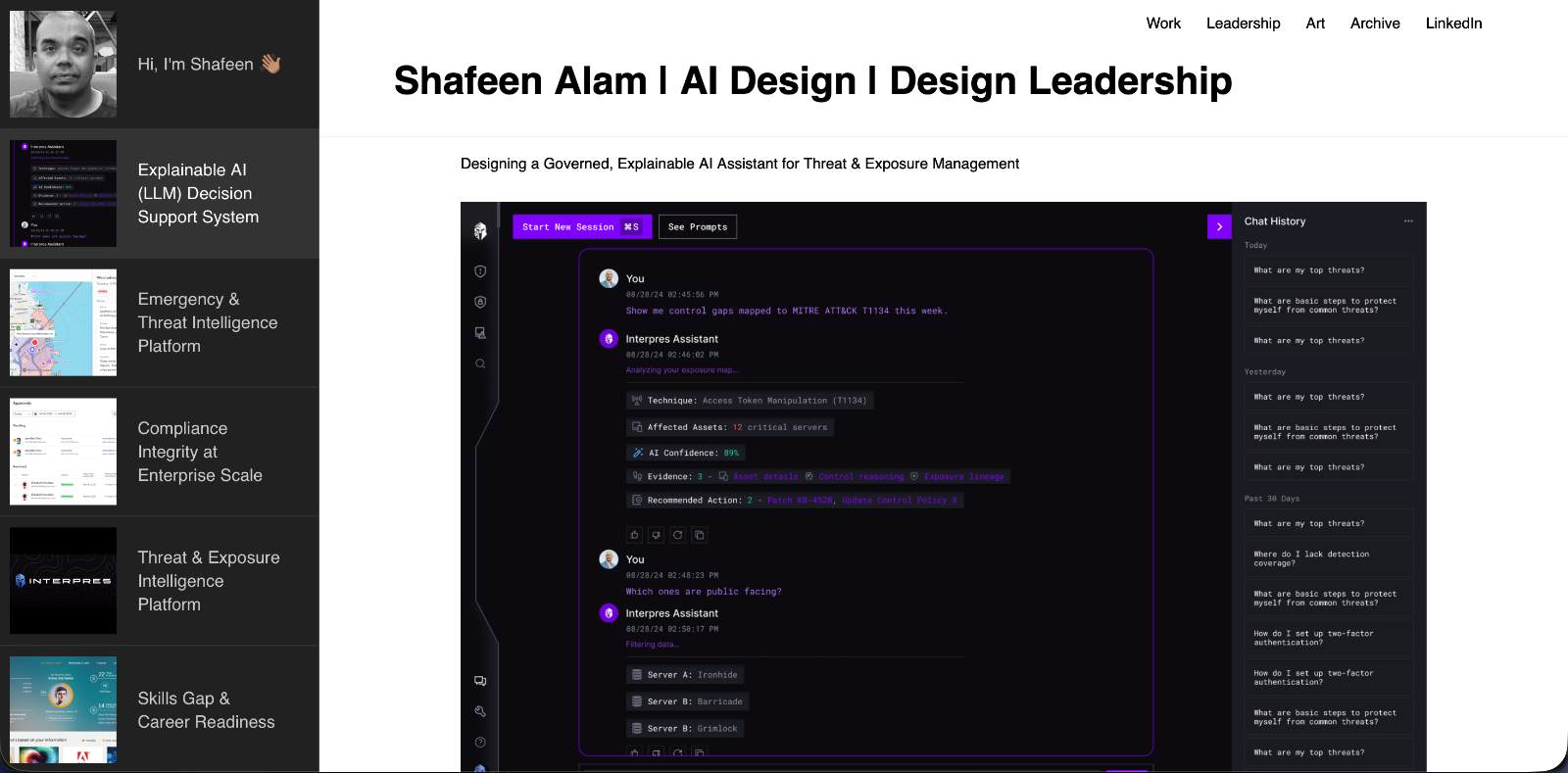This screenshot has width=1568, height=773.
Task: Click thumbs up below Recommended Action
Action: click(635, 535)
